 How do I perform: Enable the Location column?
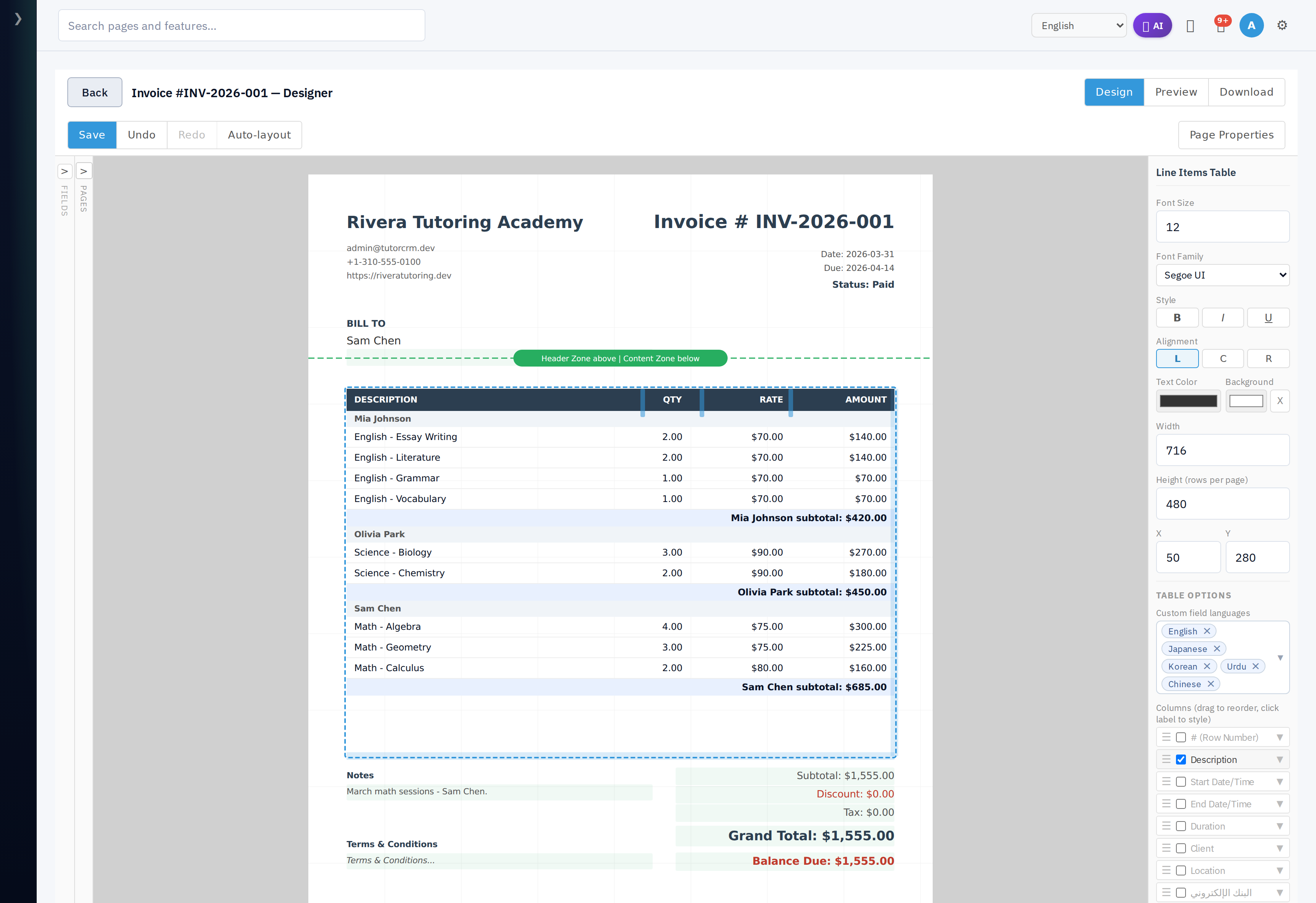pos(1181,870)
